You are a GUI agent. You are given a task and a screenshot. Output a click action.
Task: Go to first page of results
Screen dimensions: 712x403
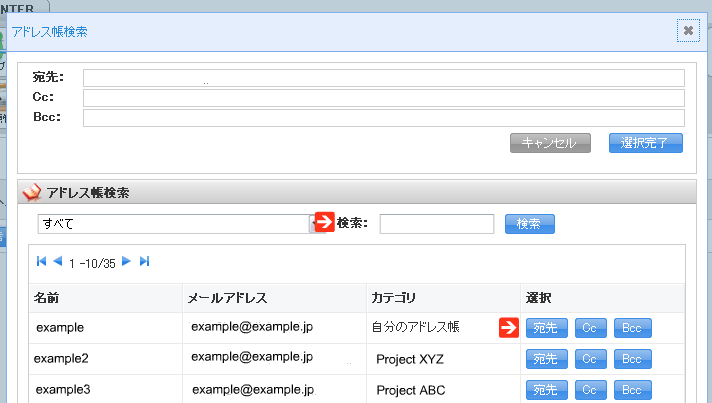tap(41, 261)
